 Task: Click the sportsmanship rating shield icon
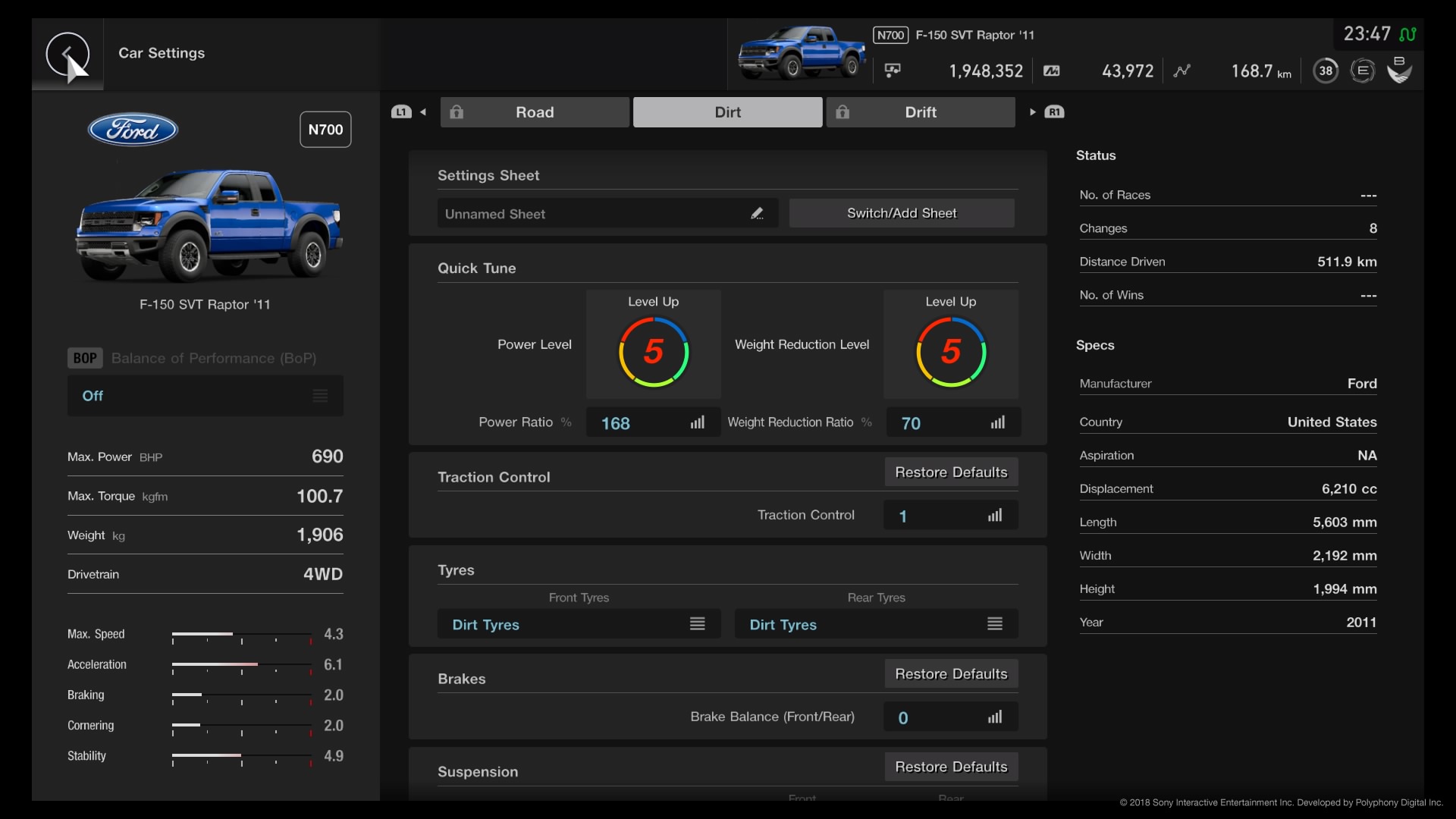click(x=1399, y=70)
